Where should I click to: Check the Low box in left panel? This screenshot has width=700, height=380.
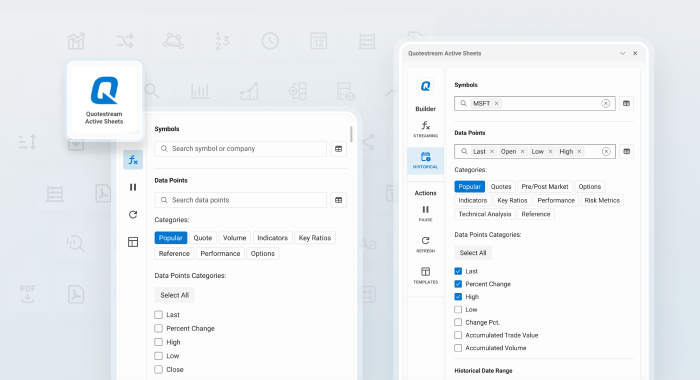tap(158, 356)
